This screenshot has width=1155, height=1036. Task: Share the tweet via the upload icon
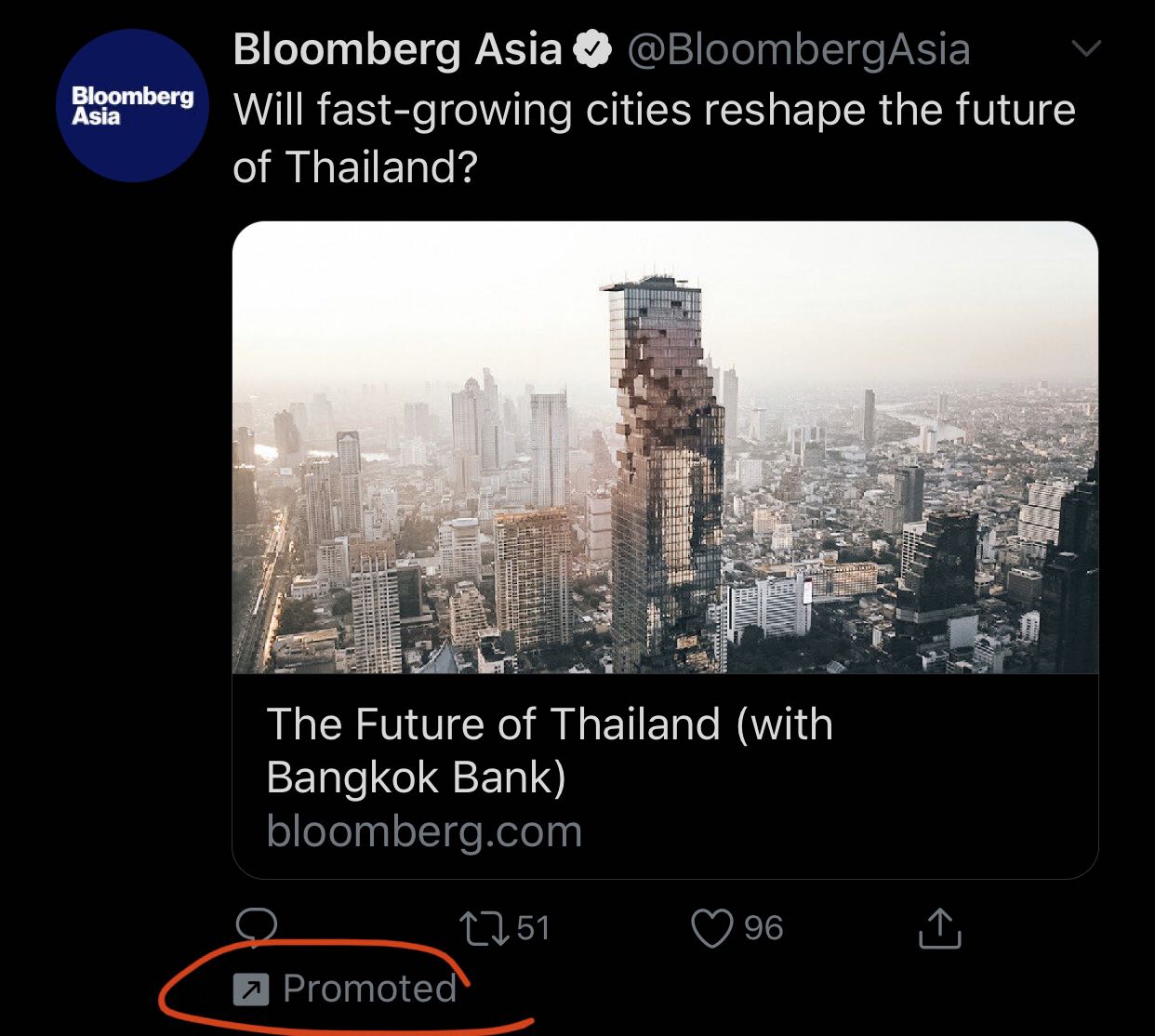point(939,927)
